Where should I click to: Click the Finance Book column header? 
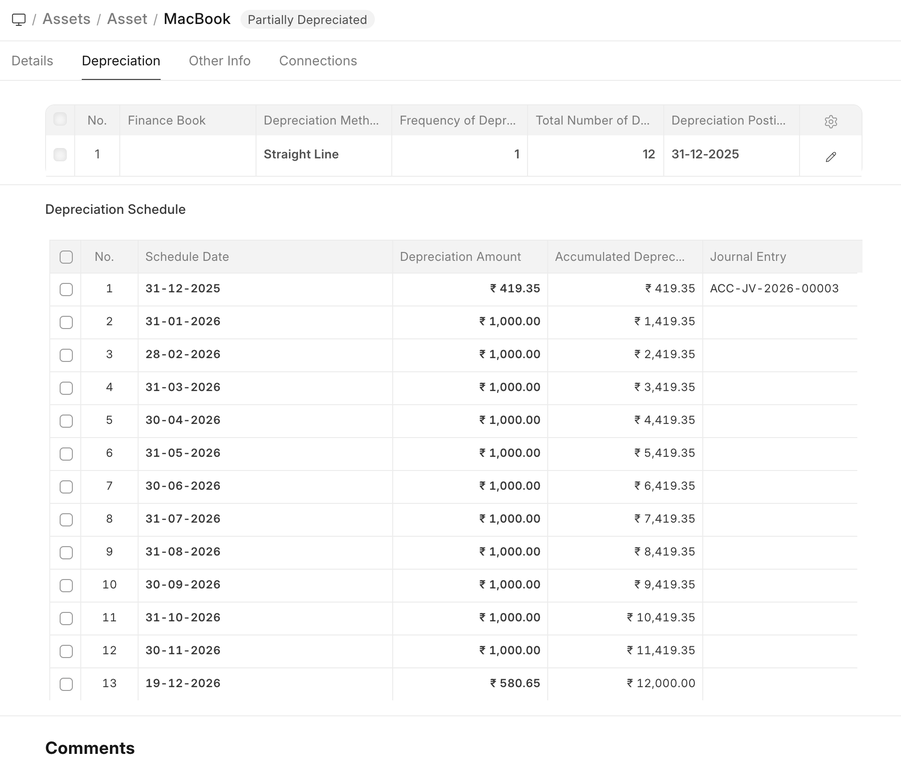pyautogui.click(x=187, y=121)
